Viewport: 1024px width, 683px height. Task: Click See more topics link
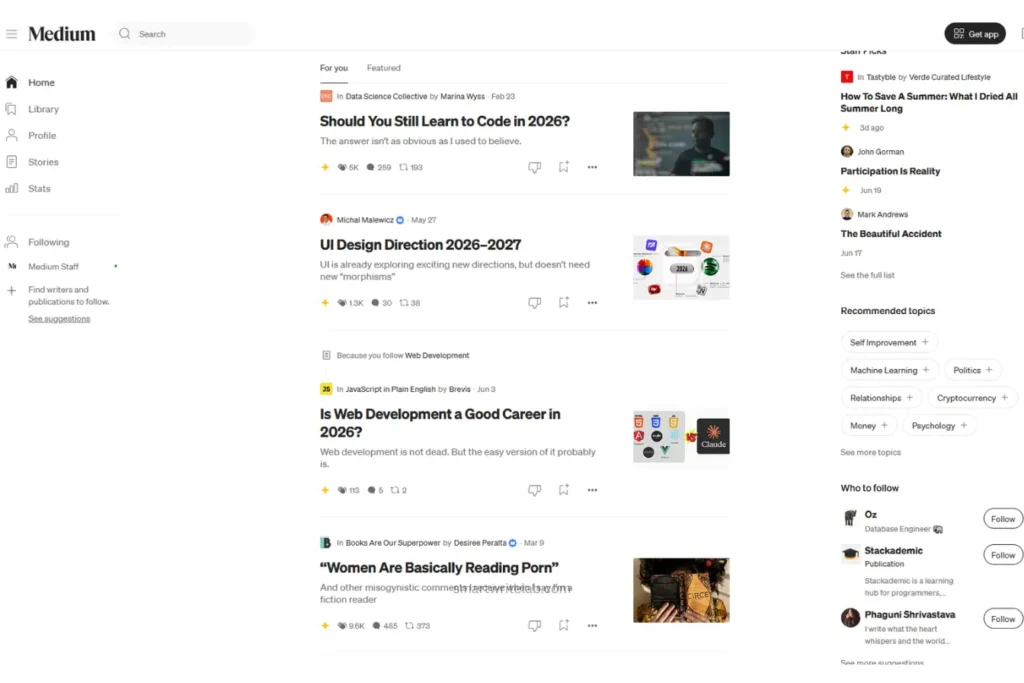point(871,453)
